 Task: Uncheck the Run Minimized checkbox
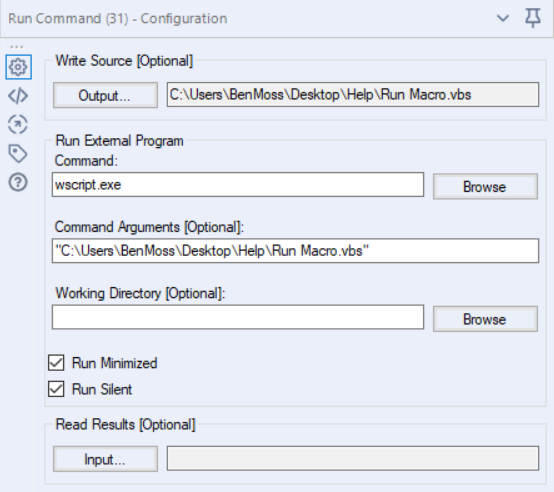(56, 363)
